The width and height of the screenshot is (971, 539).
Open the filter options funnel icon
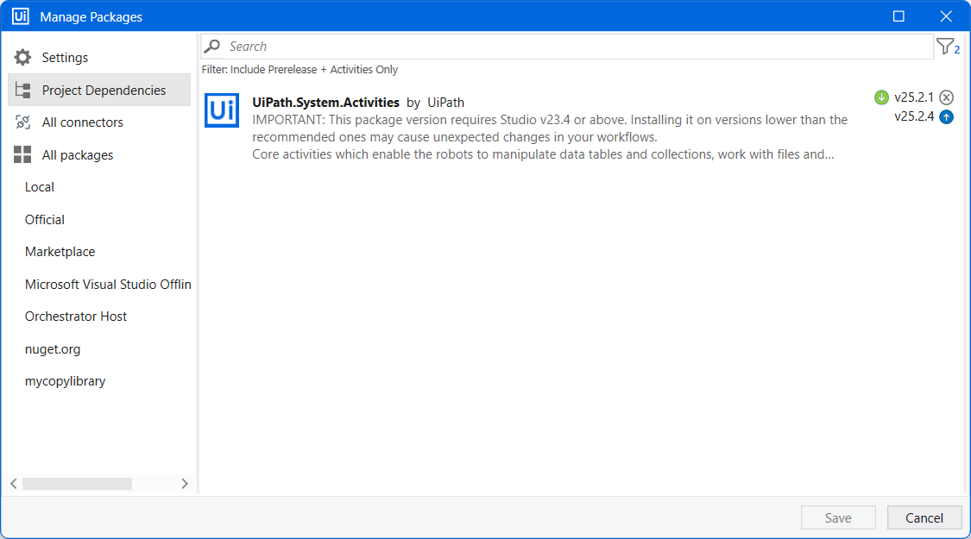947,46
